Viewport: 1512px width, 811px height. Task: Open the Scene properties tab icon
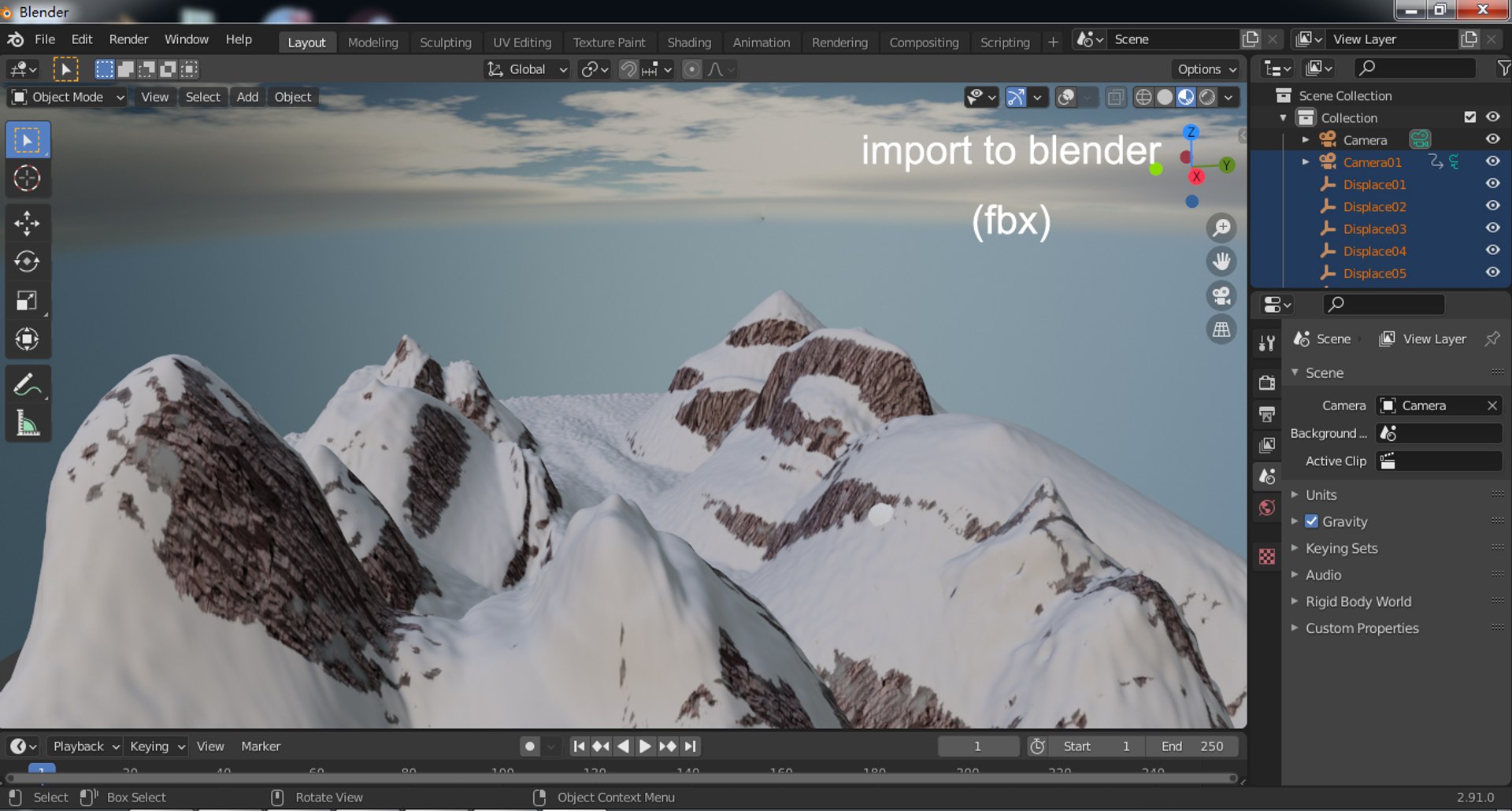pos(1267,476)
